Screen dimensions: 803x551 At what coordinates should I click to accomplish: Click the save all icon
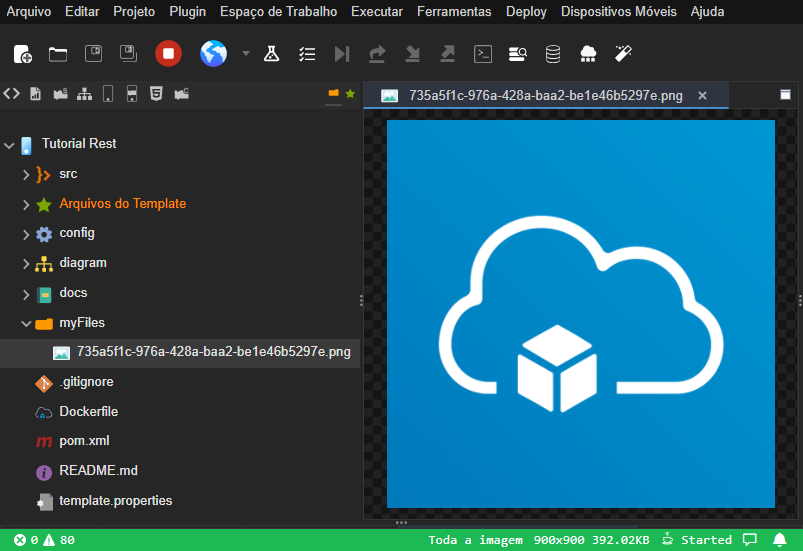(128, 54)
